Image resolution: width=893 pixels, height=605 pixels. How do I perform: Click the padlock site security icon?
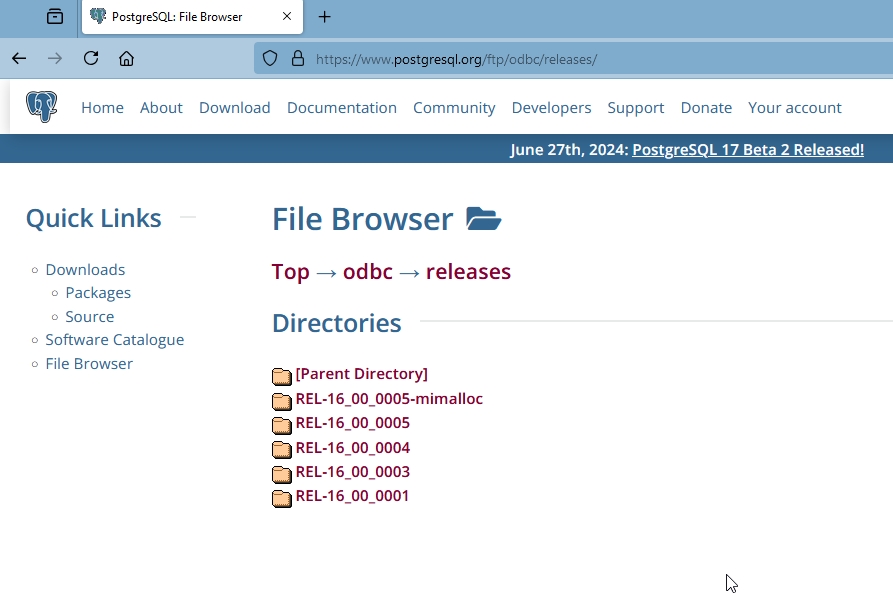point(297,59)
